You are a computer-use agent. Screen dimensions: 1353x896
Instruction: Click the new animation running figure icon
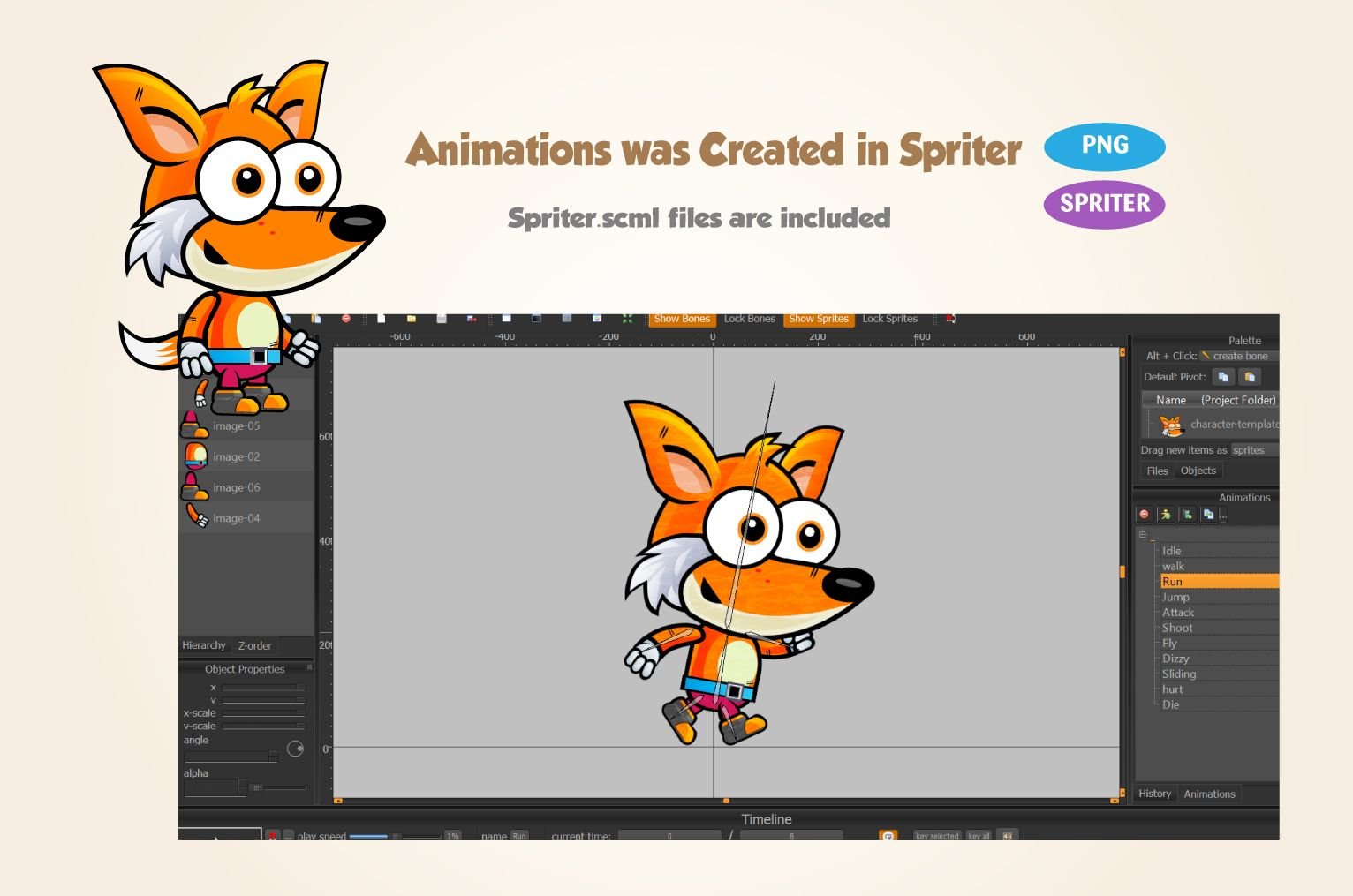pyautogui.click(x=1166, y=515)
